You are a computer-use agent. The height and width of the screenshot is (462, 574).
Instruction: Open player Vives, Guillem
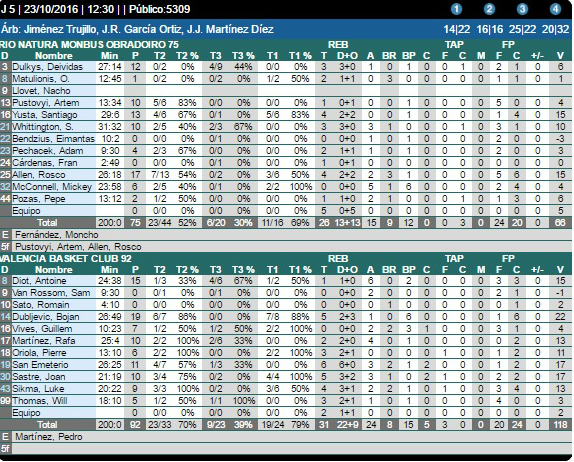click(42, 329)
